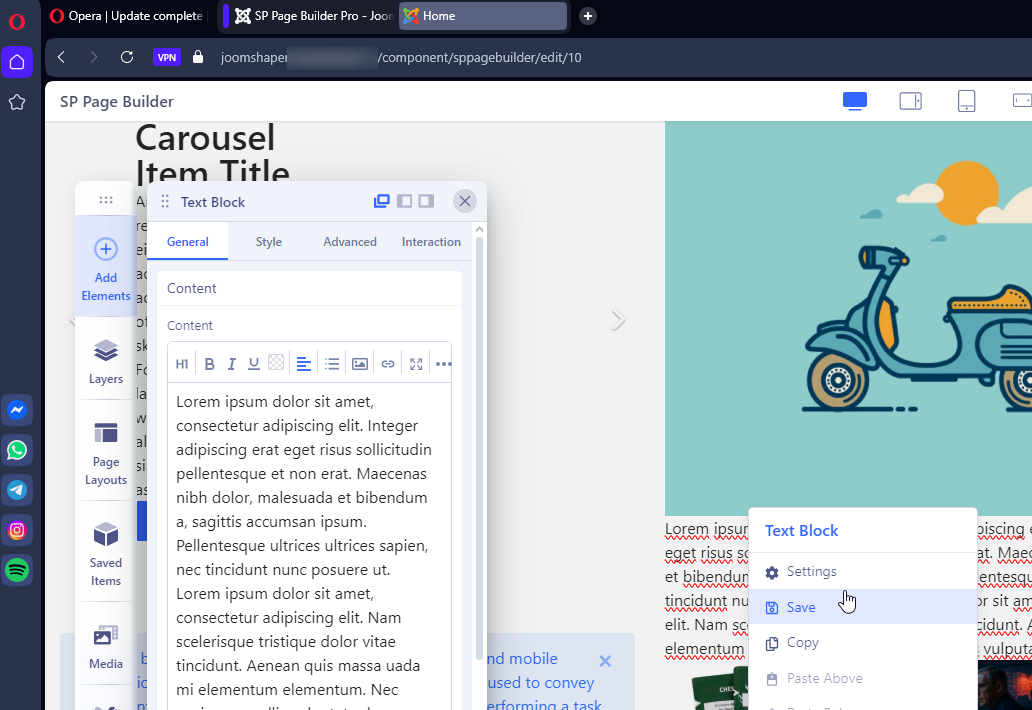1032x710 pixels.
Task: Apply italic formatting in the editor
Action: 232,364
